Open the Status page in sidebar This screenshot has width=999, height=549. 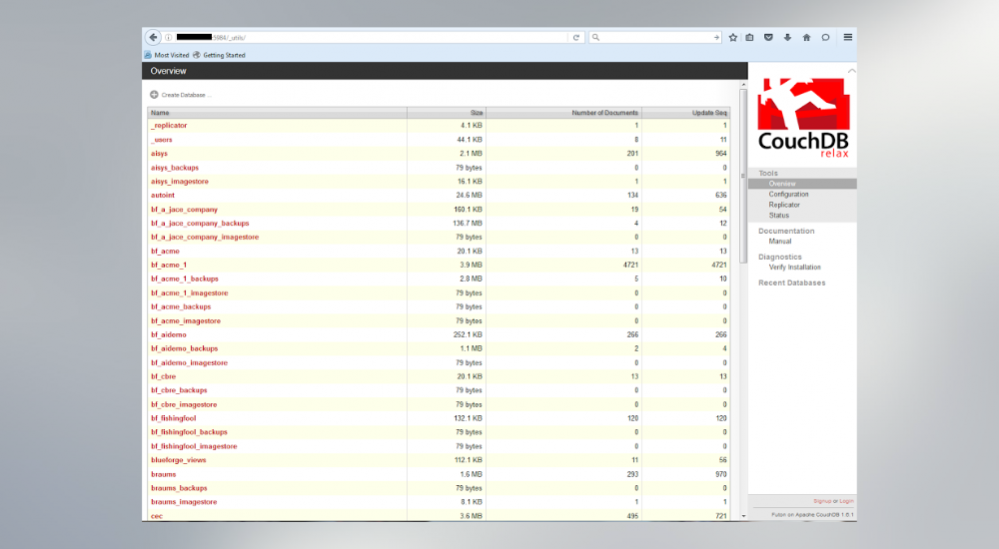(x=778, y=215)
